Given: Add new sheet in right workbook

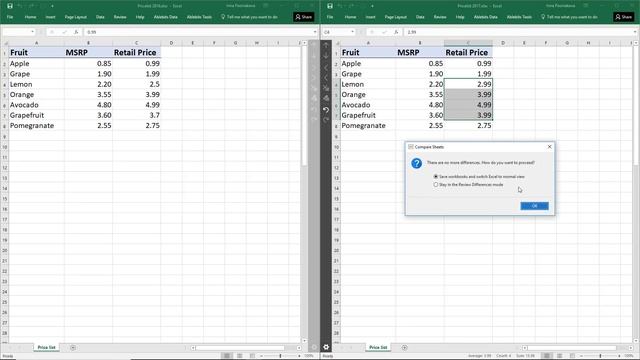Looking at the screenshot, I should click(404, 348).
